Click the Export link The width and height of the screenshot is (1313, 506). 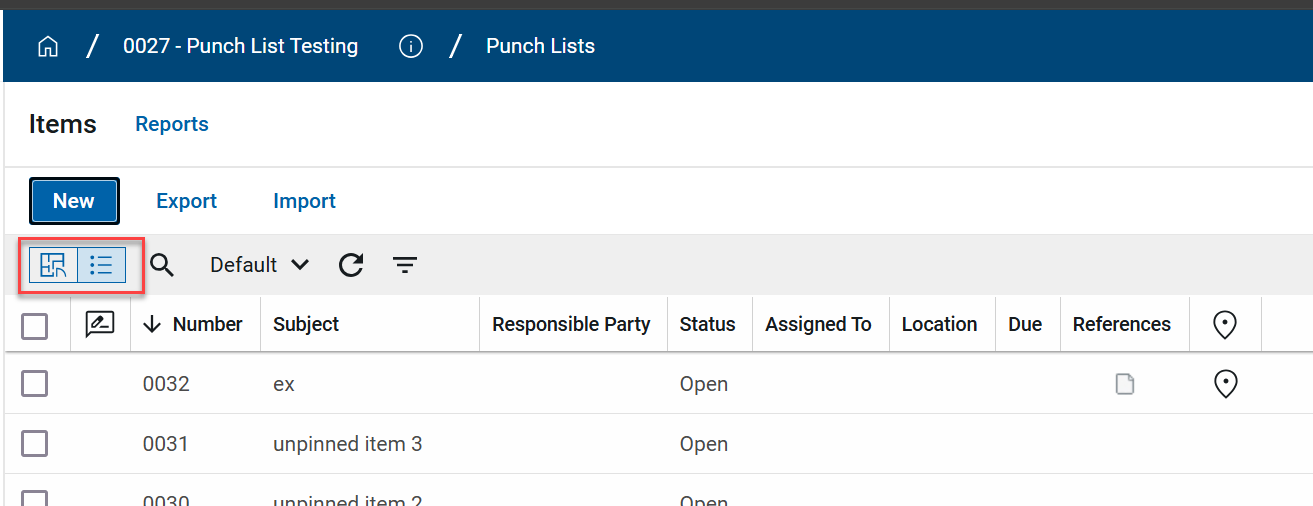[186, 201]
